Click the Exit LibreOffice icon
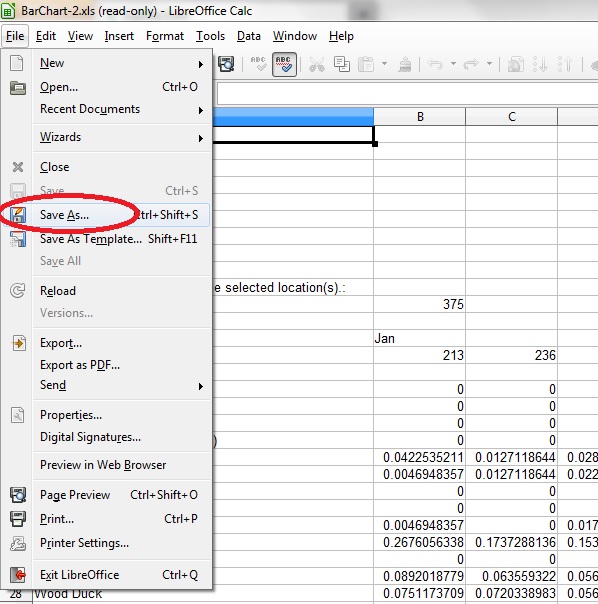 pyautogui.click(x=18, y=575)
